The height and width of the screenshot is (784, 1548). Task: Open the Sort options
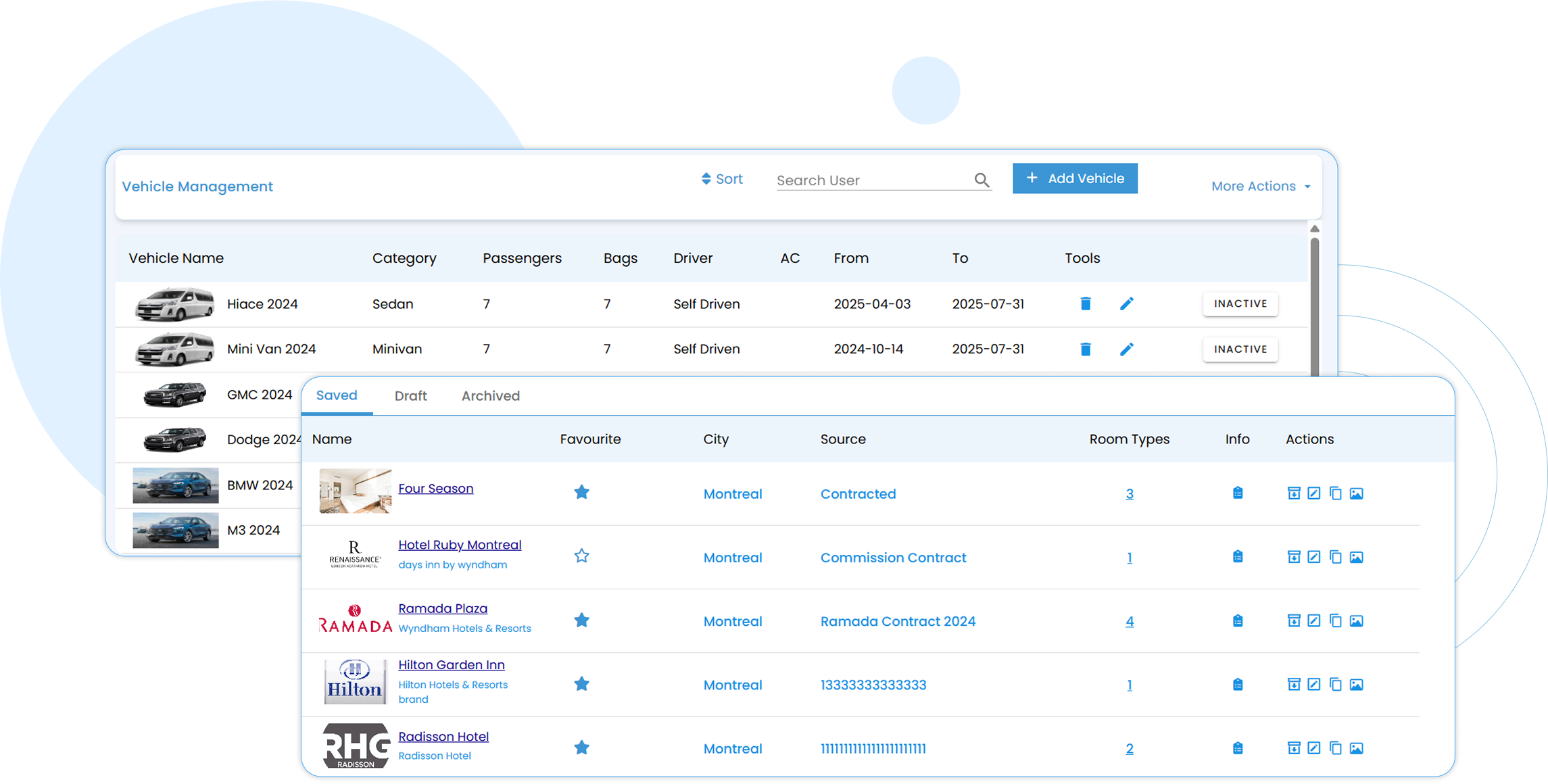pos(721,179)
